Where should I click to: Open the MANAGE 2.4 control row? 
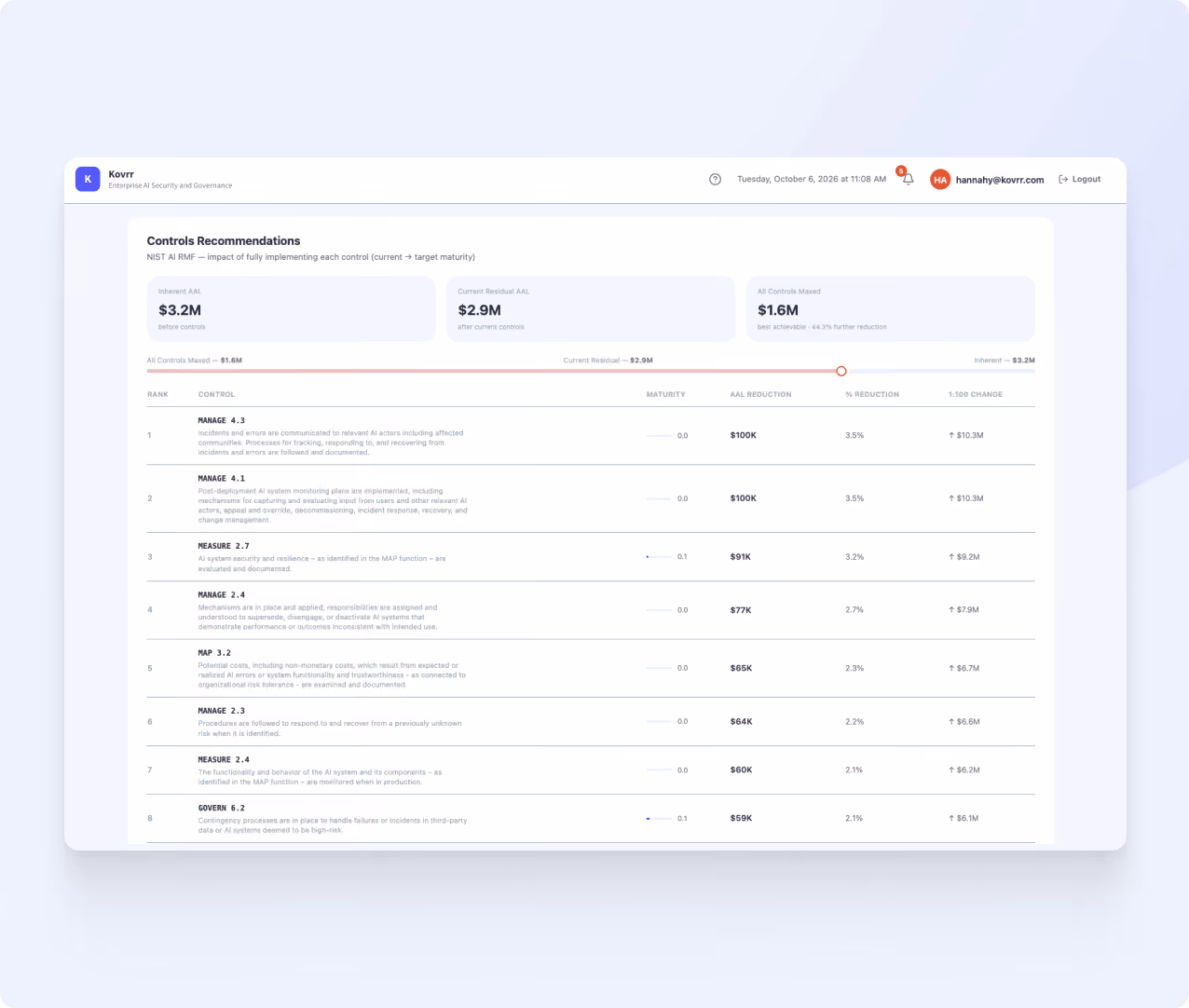point(591,610)
